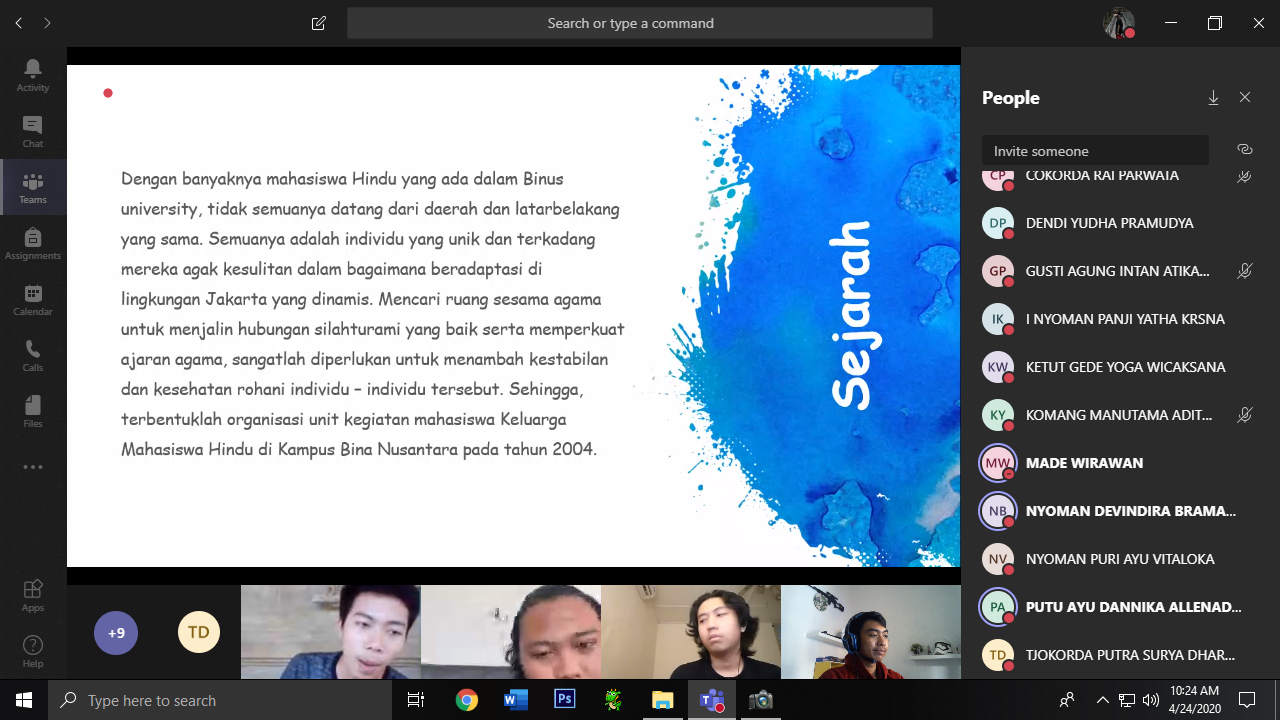Open the Calendar view

[33, 299]
